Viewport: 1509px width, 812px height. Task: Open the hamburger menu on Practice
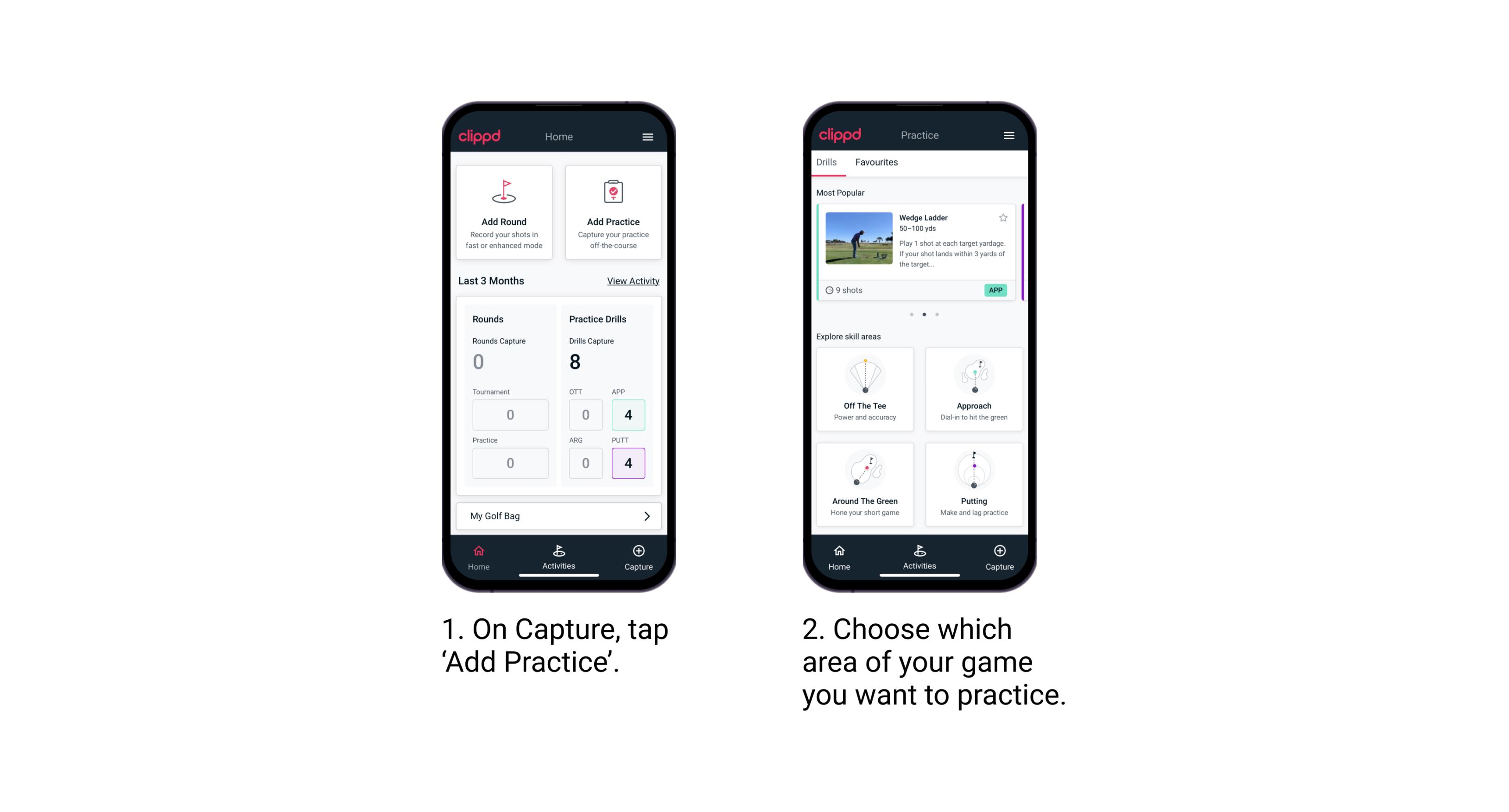(x=1009, y=135)
